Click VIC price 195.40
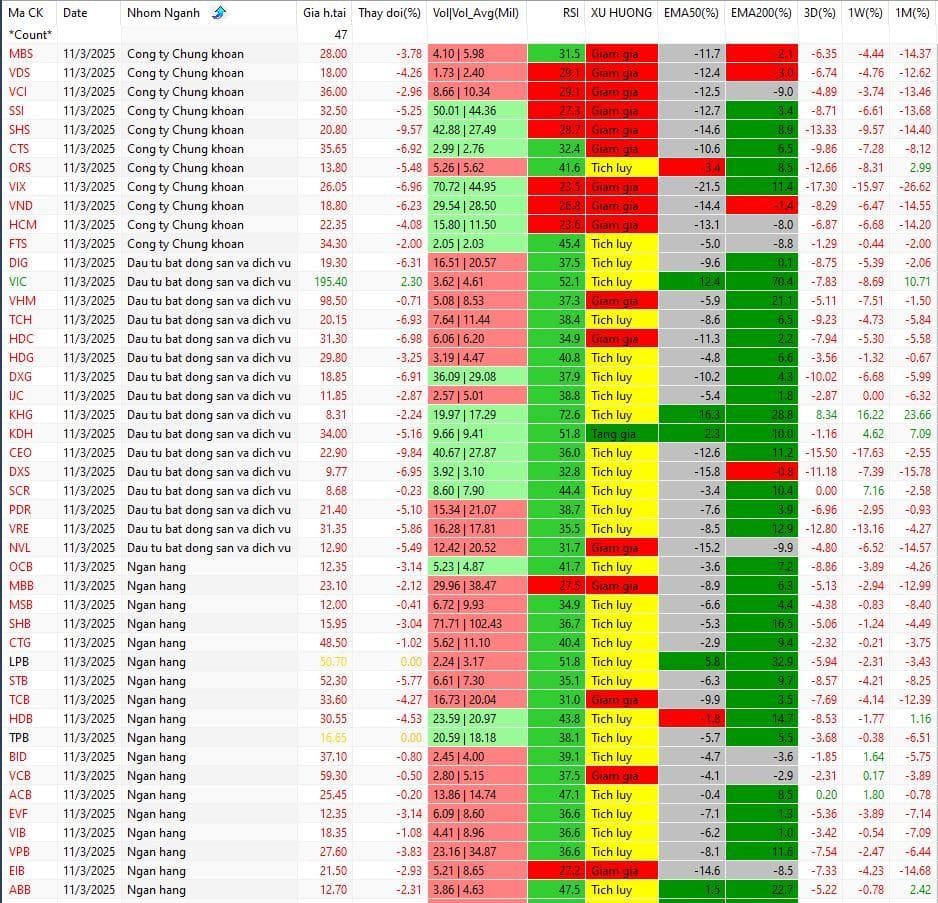Viewport: 938px width, 903px height. point(330,282)
